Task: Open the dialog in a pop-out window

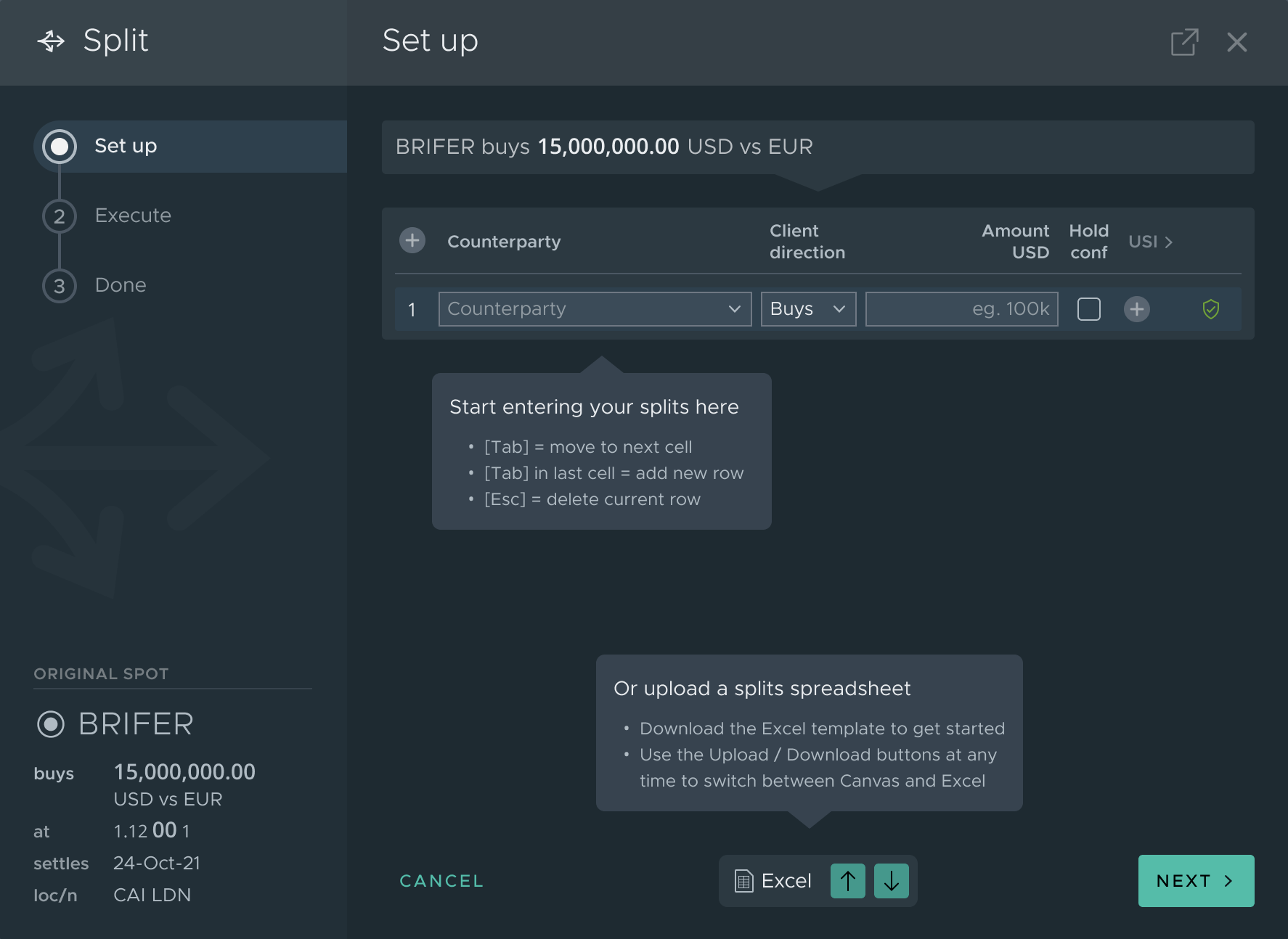Action: (1184, 42)
